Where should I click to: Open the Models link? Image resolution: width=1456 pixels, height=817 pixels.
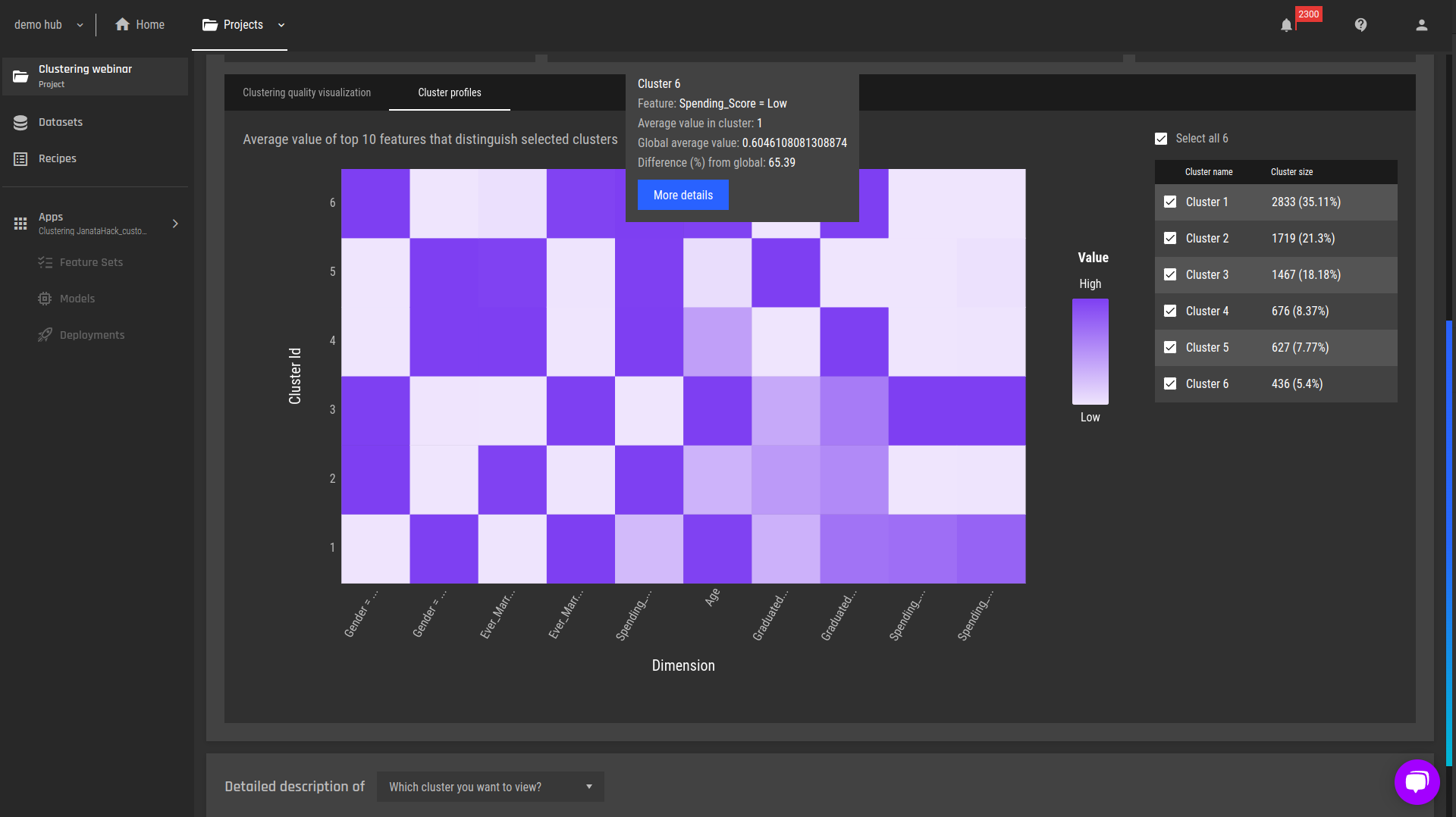(x=77, y=299)
